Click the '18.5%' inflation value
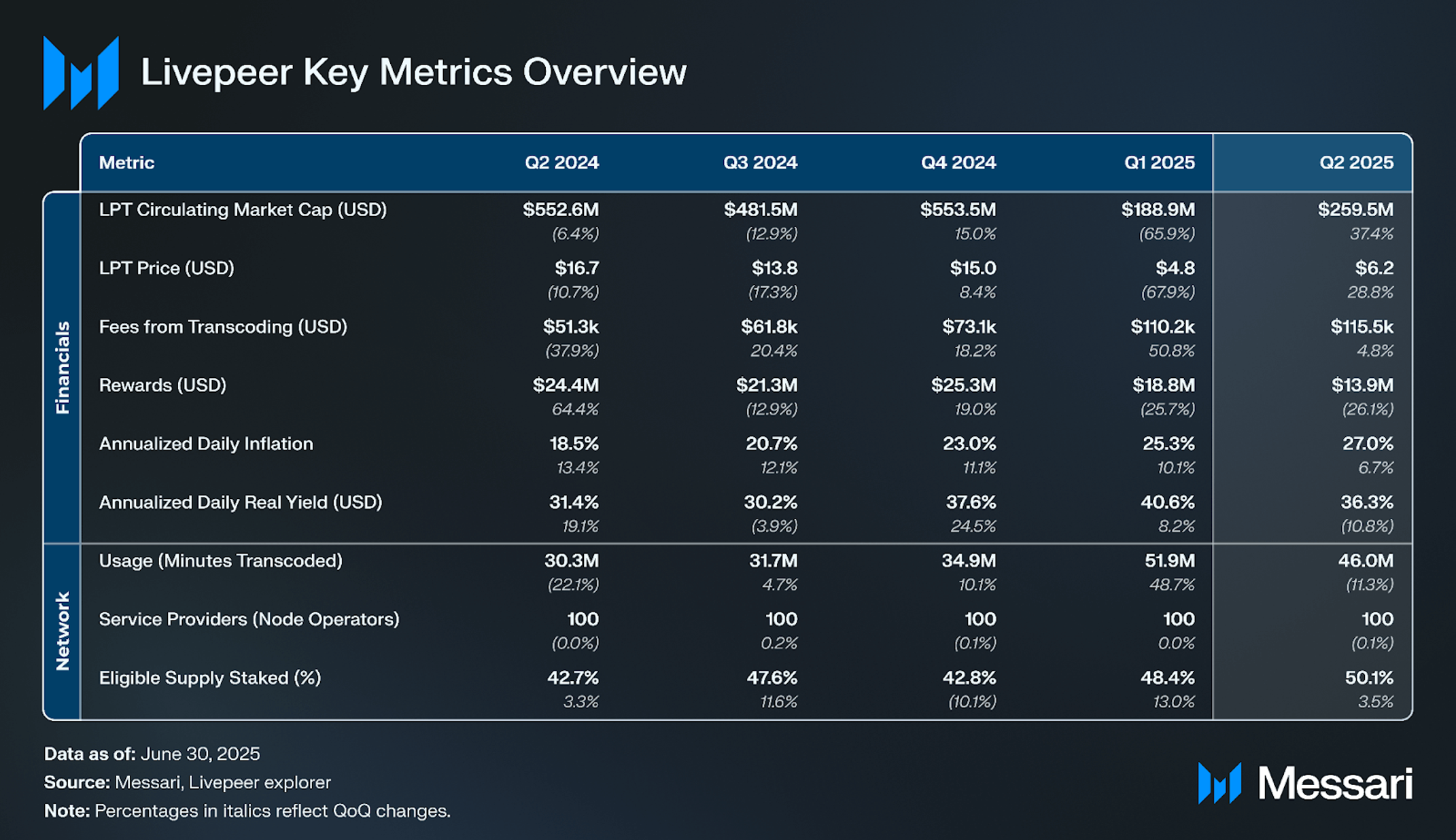 (574, 443)
